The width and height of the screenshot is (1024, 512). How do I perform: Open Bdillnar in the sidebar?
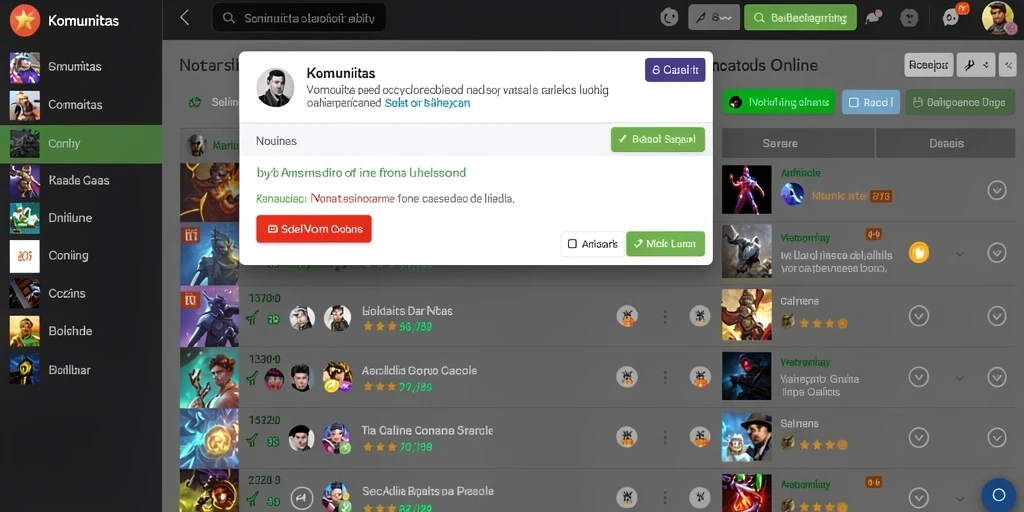(81, 370)
